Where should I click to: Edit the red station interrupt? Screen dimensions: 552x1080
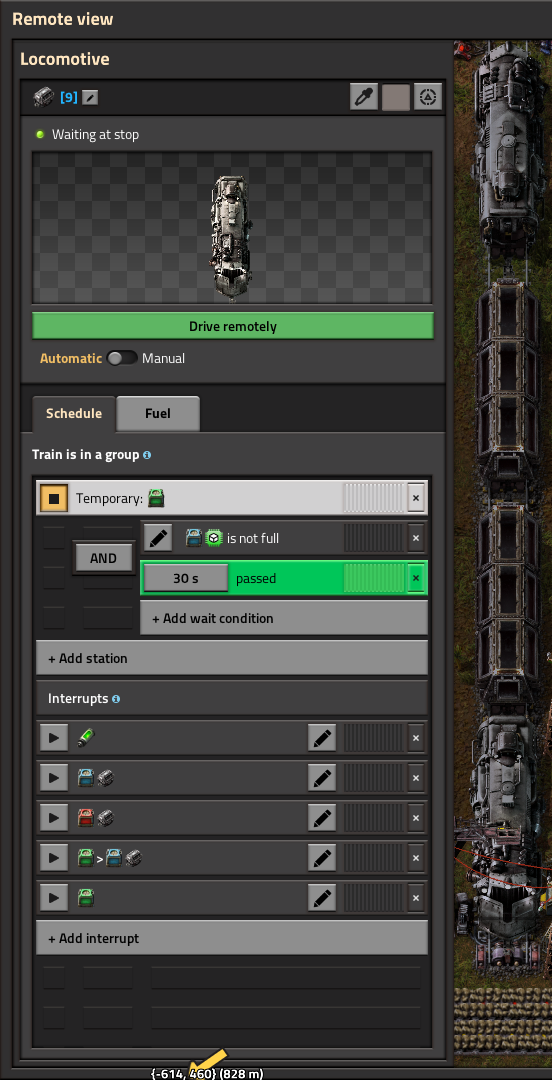click(322, 818)
